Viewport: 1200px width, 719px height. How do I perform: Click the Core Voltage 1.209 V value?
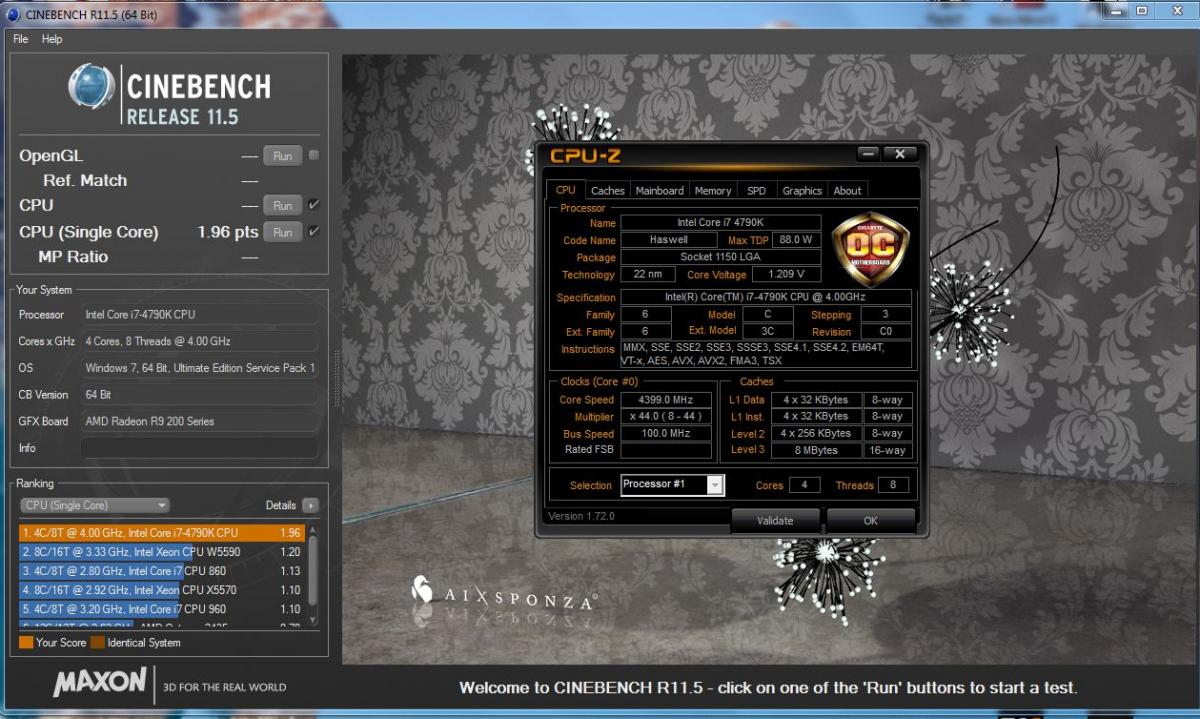786,274
